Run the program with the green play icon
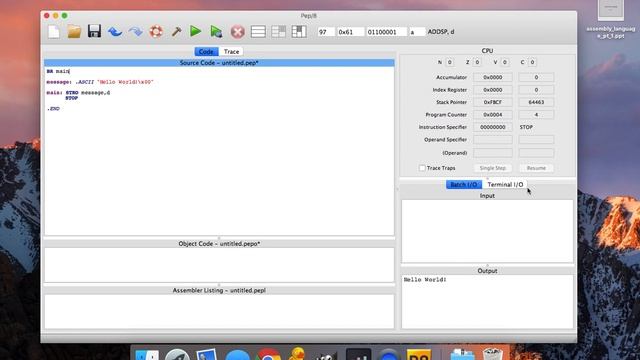 tap(196, 31)
